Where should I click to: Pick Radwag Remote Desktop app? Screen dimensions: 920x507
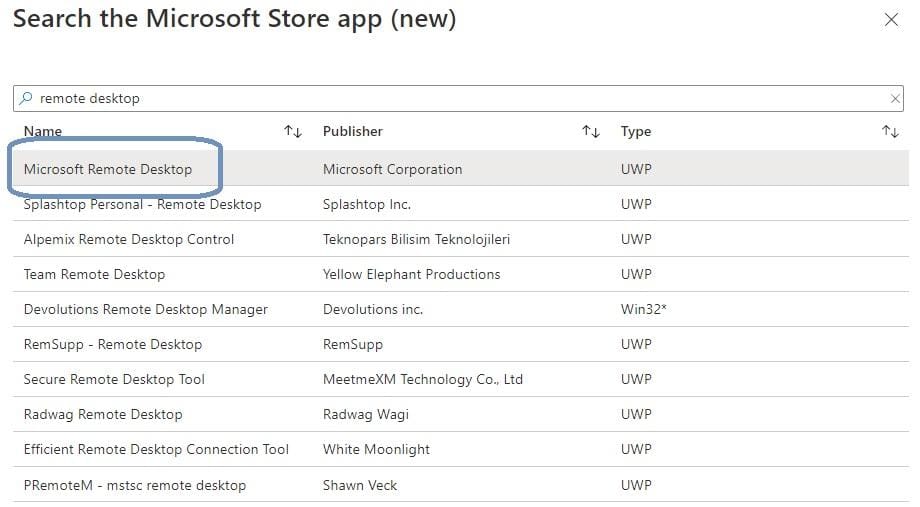pos(103,414)
